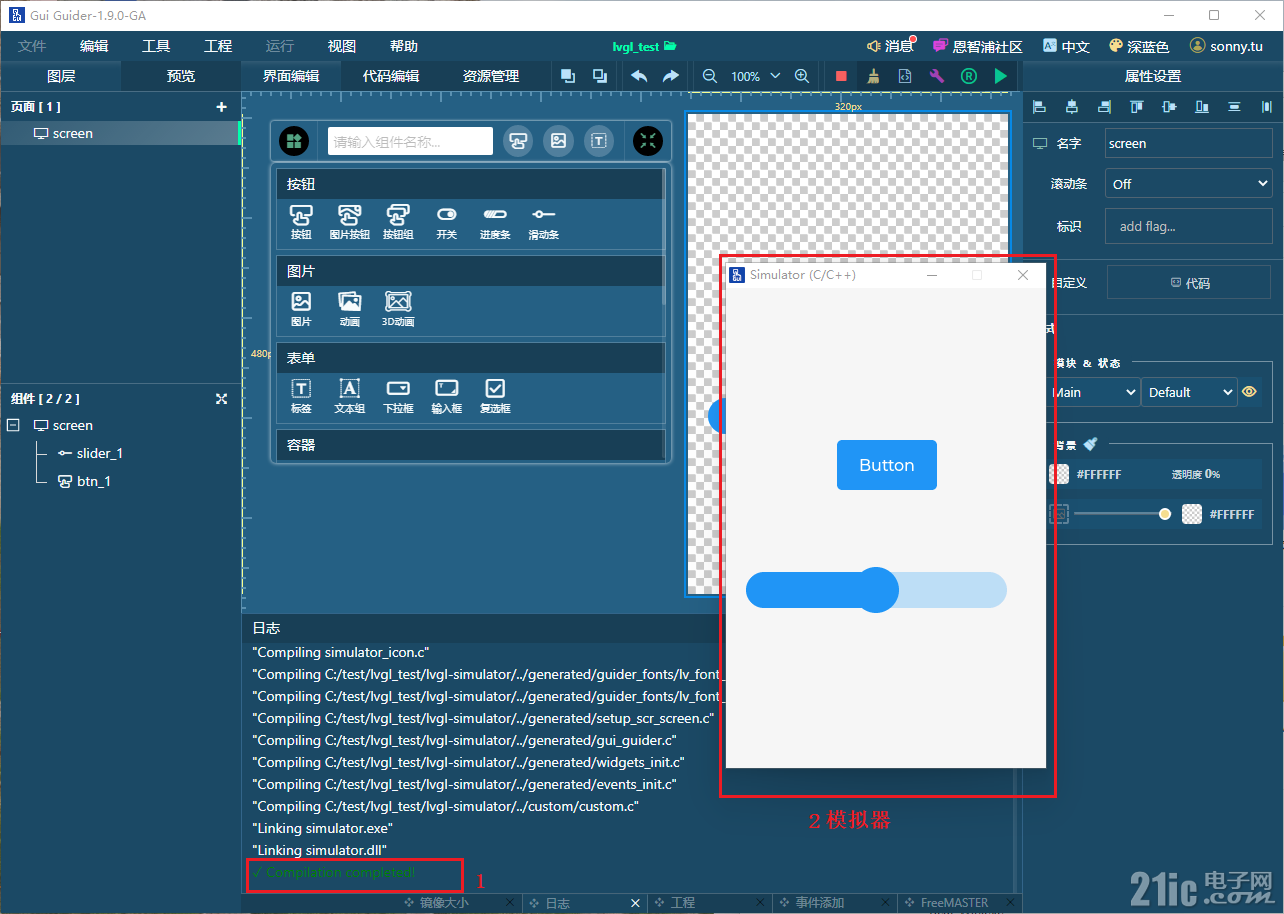Click the round image filter icon
The height and width of the screenshot is (914, 1284).
[558, 142]
